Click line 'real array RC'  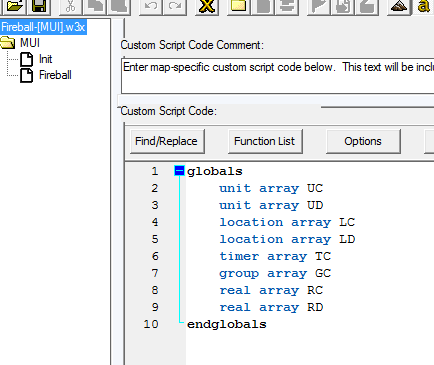tap(271, 290)
